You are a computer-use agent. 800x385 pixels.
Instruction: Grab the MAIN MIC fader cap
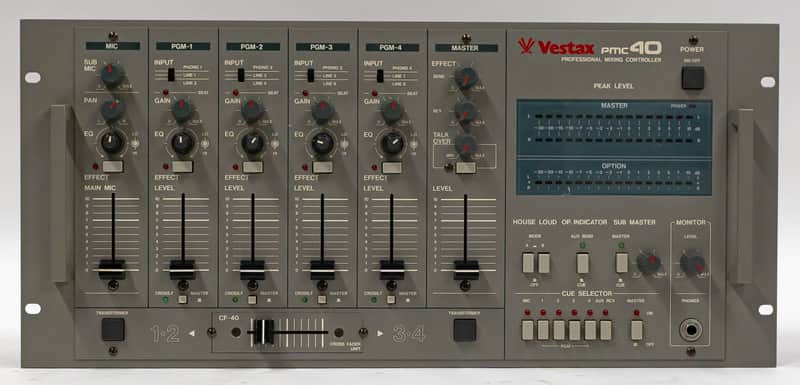click(112, 269)
